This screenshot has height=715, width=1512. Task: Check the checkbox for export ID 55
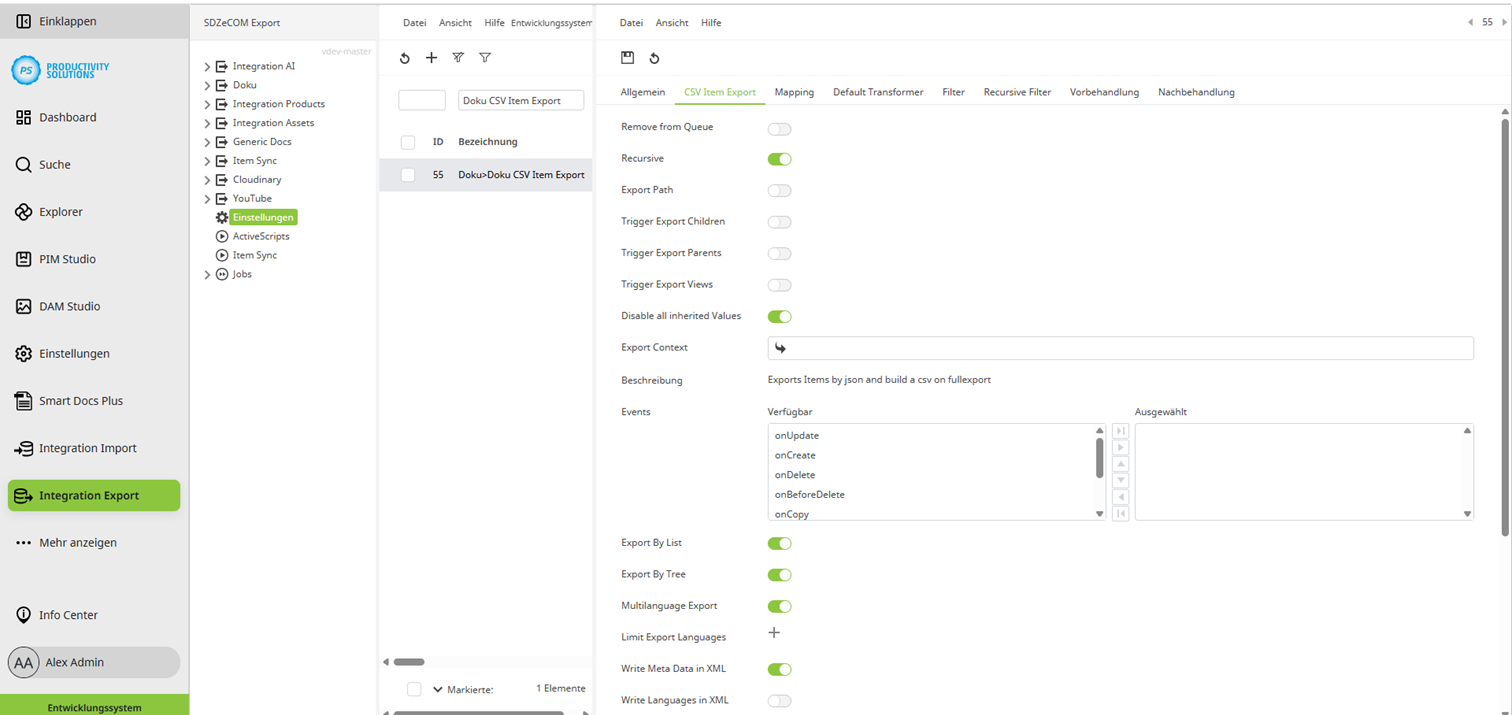407,174
